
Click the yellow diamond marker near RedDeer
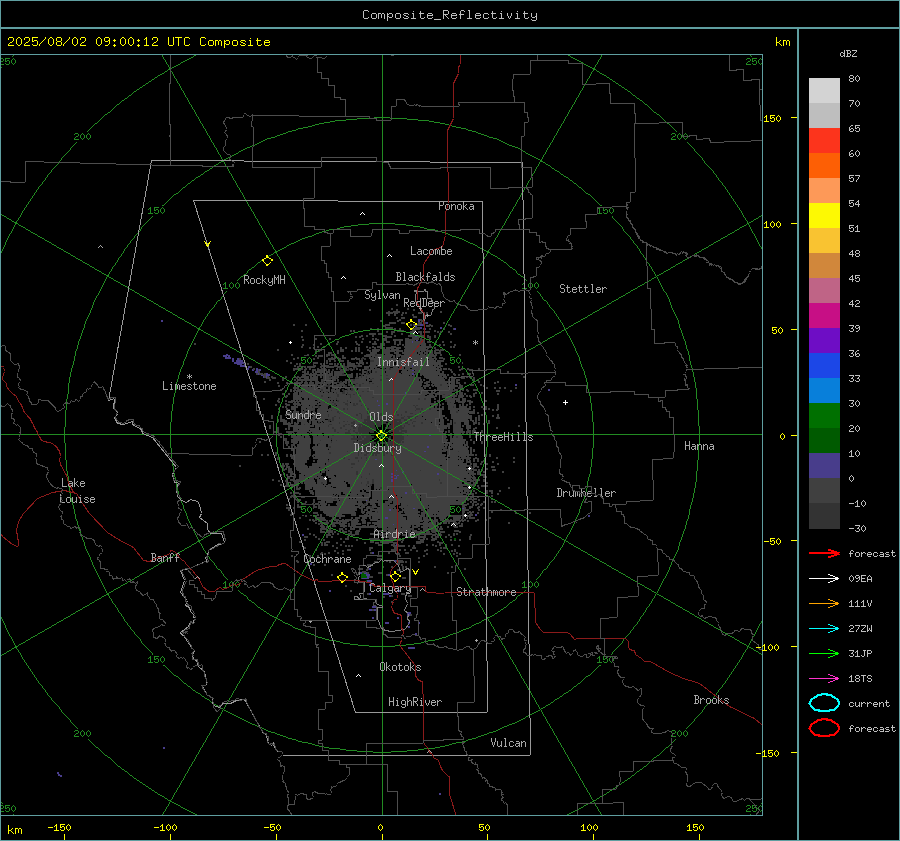[x=412, y=325]
